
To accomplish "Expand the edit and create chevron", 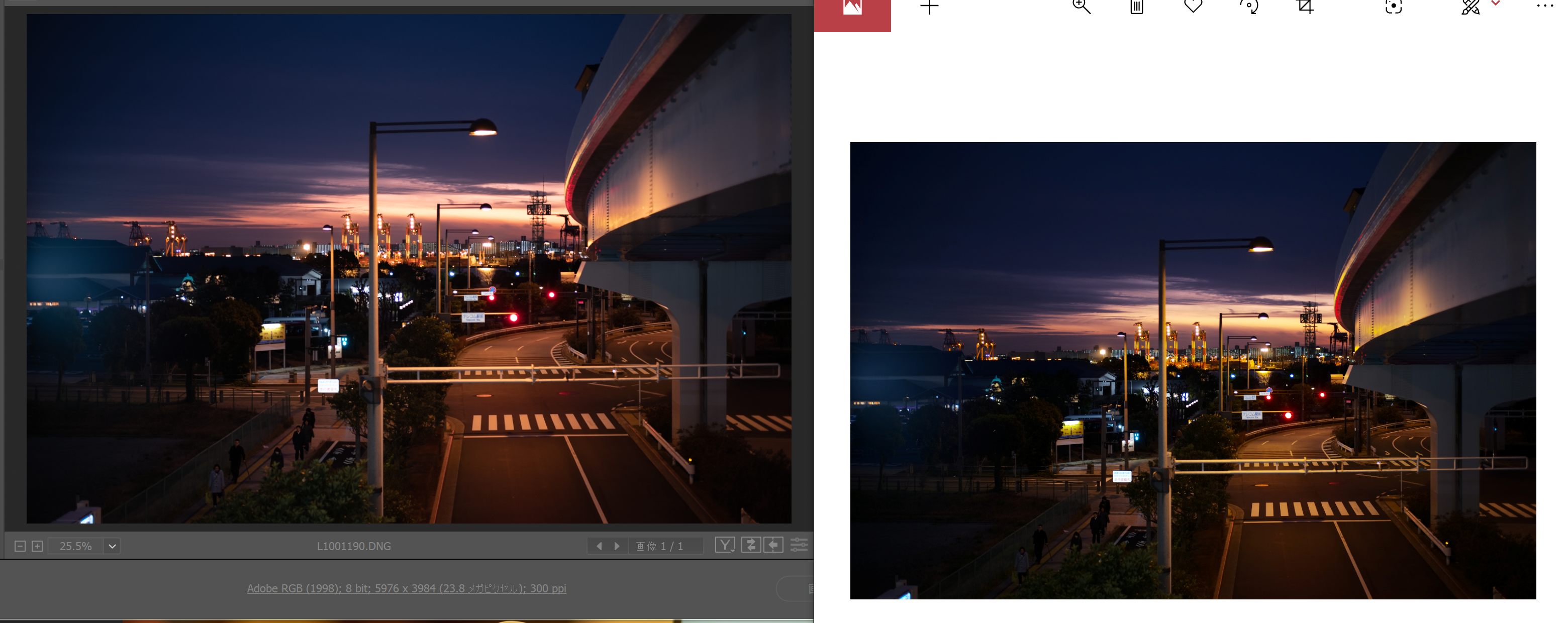I will pos(1496,4).
